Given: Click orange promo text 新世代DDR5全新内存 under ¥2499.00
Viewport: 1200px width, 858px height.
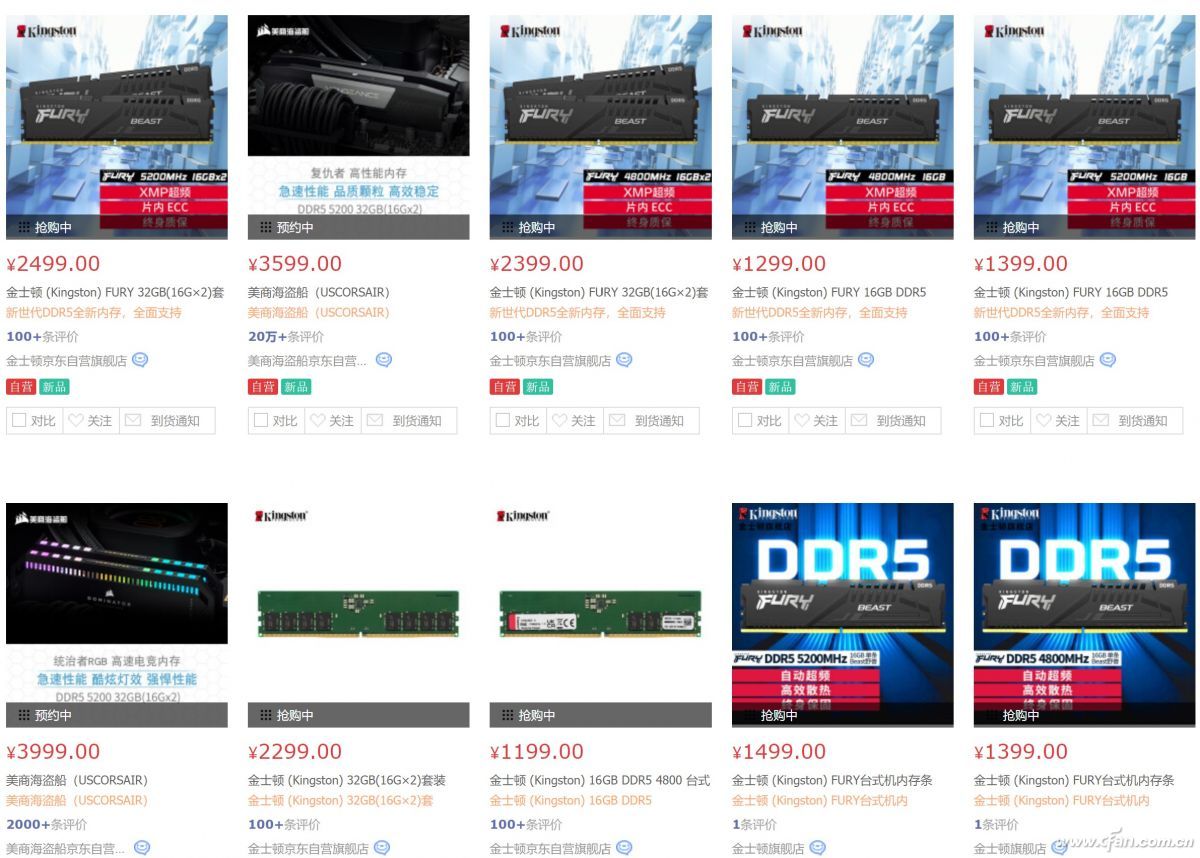Looking at the screenshot, I should [94, 313].
